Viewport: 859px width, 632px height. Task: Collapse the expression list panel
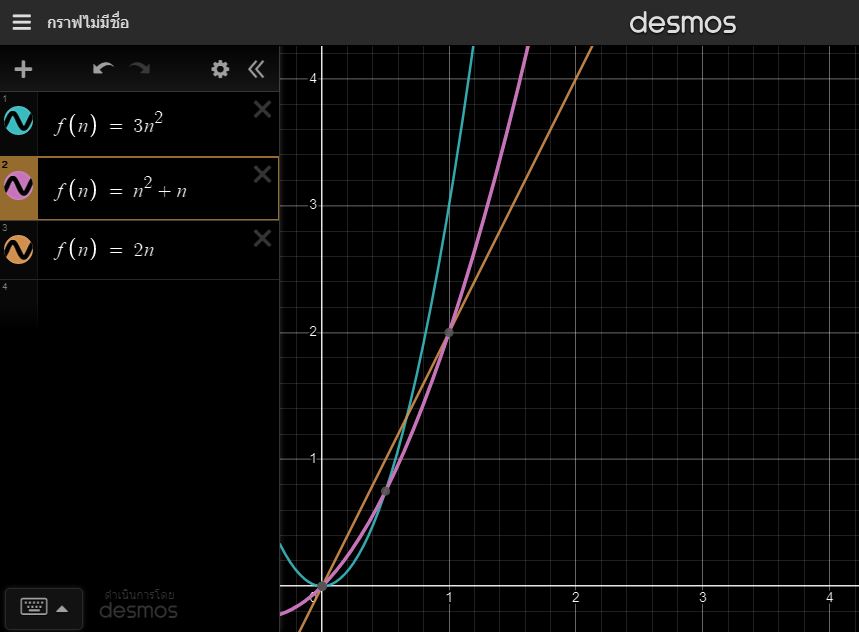pyautogui.click(x=256, y=69)
